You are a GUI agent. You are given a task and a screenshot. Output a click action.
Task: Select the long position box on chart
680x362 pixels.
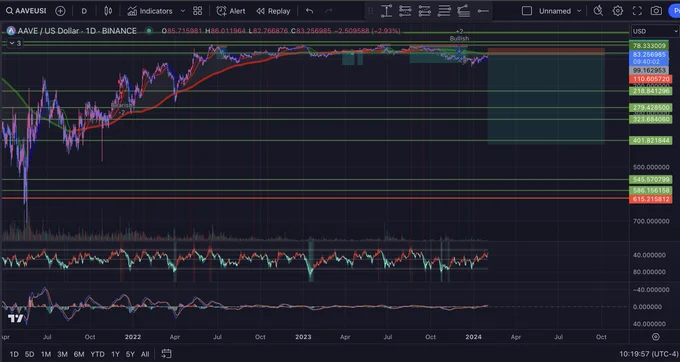point(546,96)
